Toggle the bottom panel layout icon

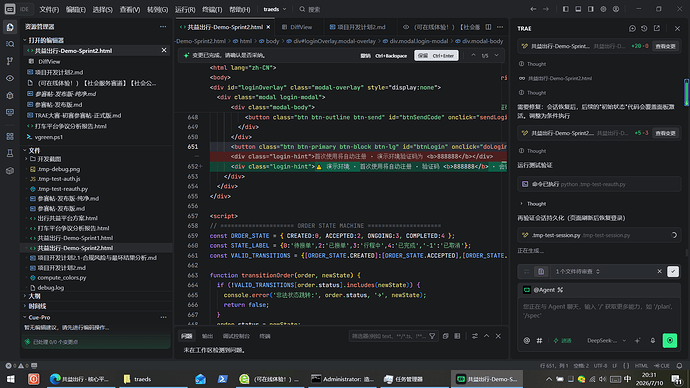pos(578,9)
